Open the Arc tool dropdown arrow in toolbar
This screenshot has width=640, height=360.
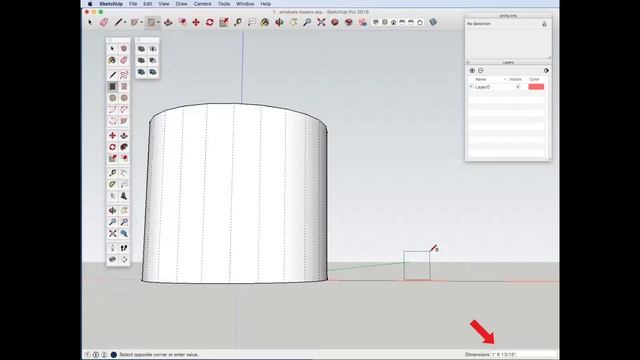[141, 22]
